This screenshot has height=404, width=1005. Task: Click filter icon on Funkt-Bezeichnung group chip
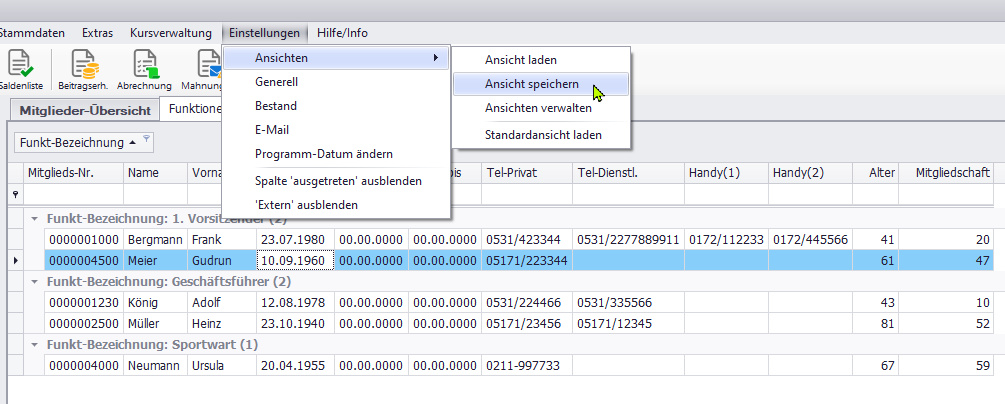coord(146,139)
